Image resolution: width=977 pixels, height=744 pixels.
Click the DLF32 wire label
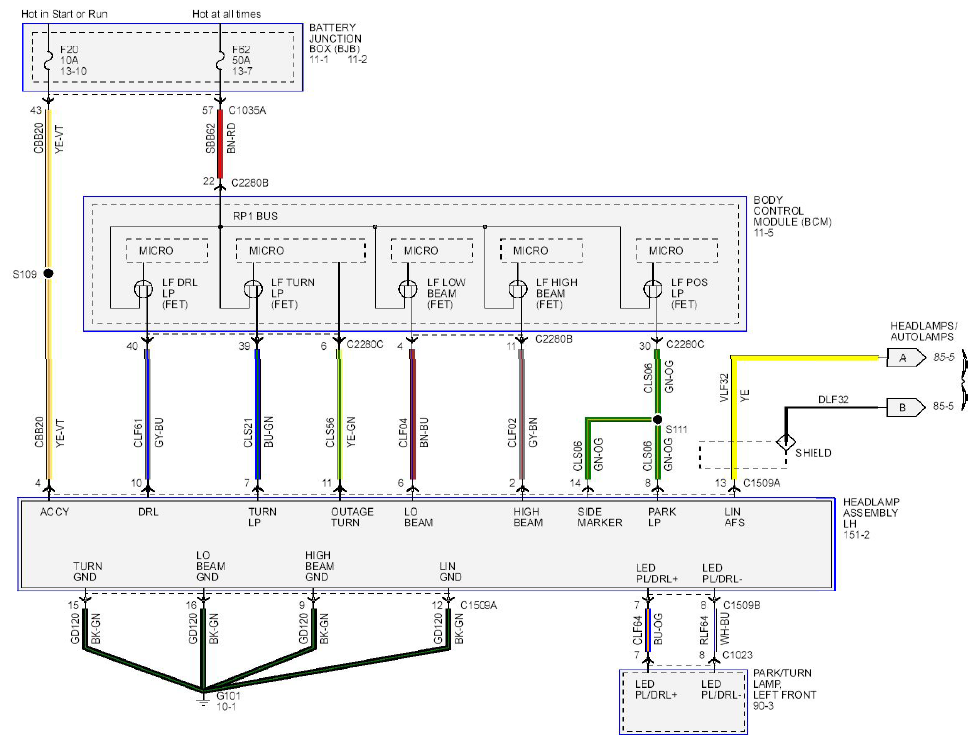pyautogui.click(x=833, y=399)
